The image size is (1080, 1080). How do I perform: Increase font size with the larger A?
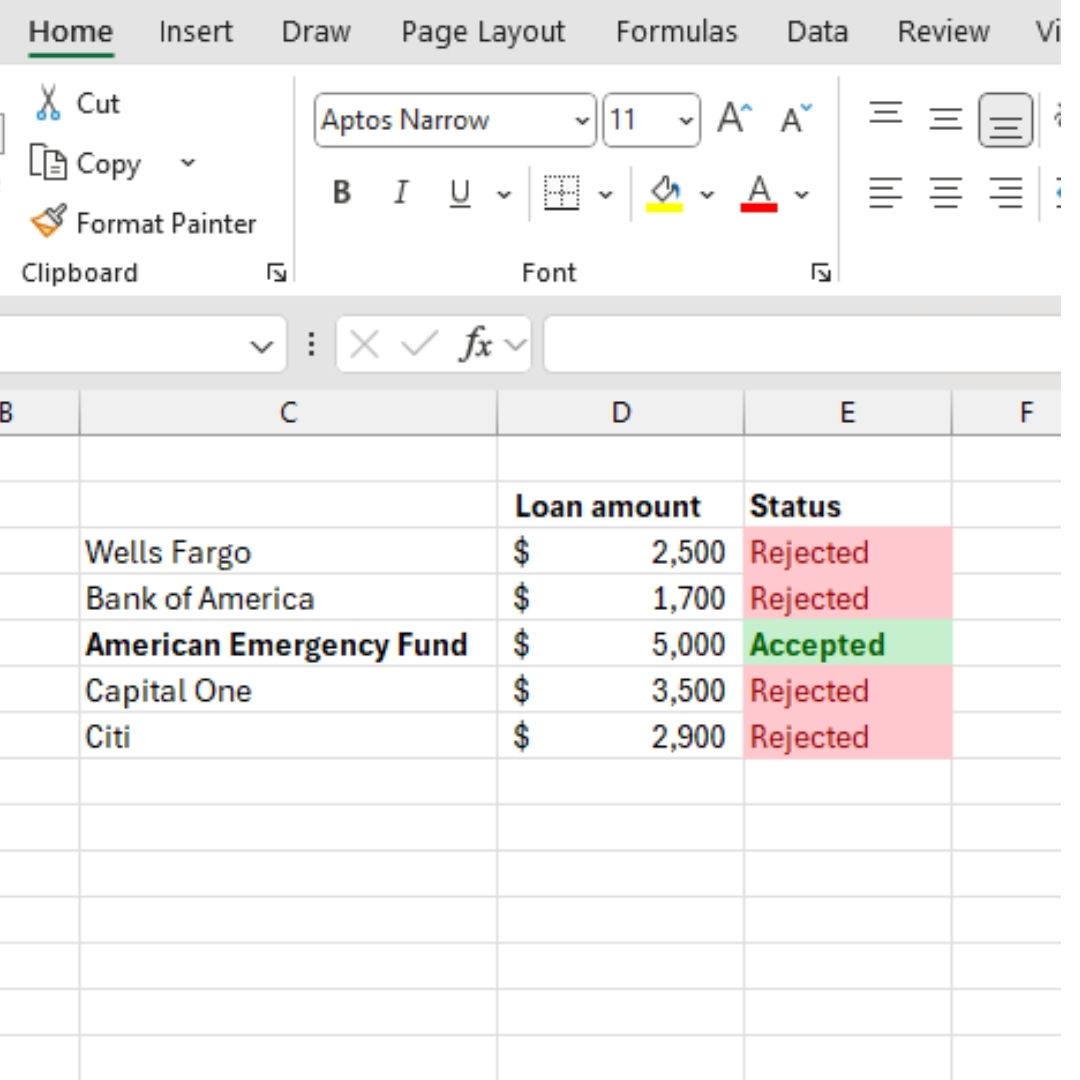coord(734,118)
